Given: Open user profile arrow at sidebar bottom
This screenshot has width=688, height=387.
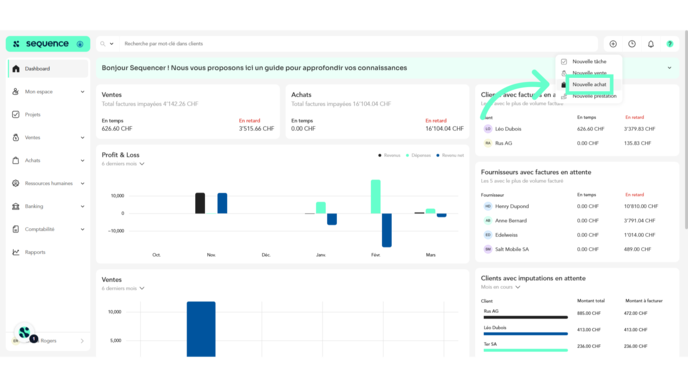Looking at the screenshot, I should click(82, 341).
